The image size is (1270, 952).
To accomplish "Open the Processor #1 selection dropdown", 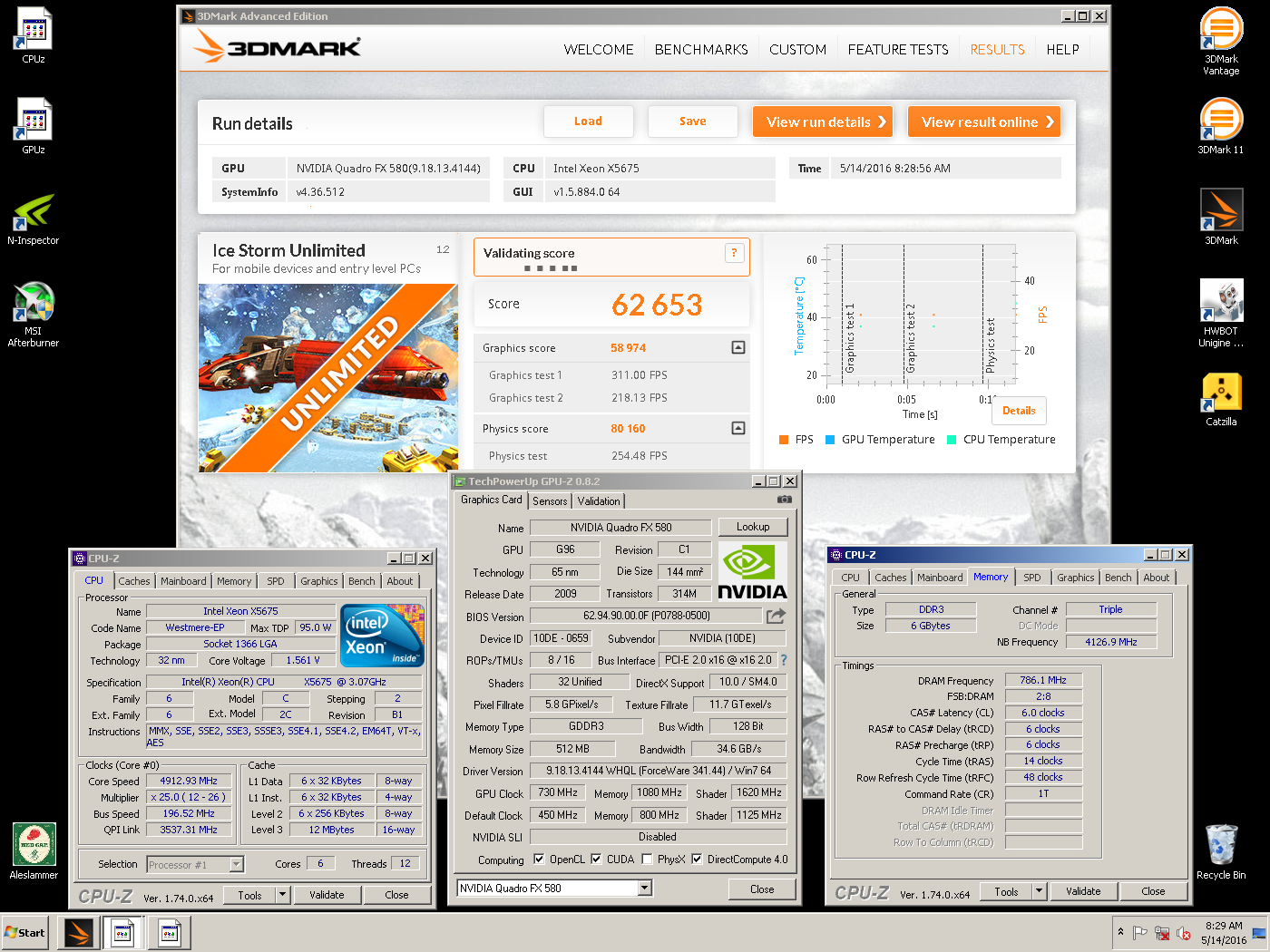I will coord(236,864).
